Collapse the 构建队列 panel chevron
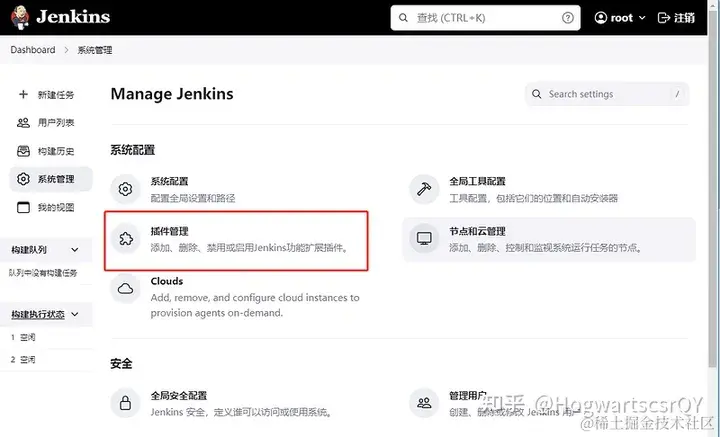The image size is (720, 437). click(x=75, y=250)
